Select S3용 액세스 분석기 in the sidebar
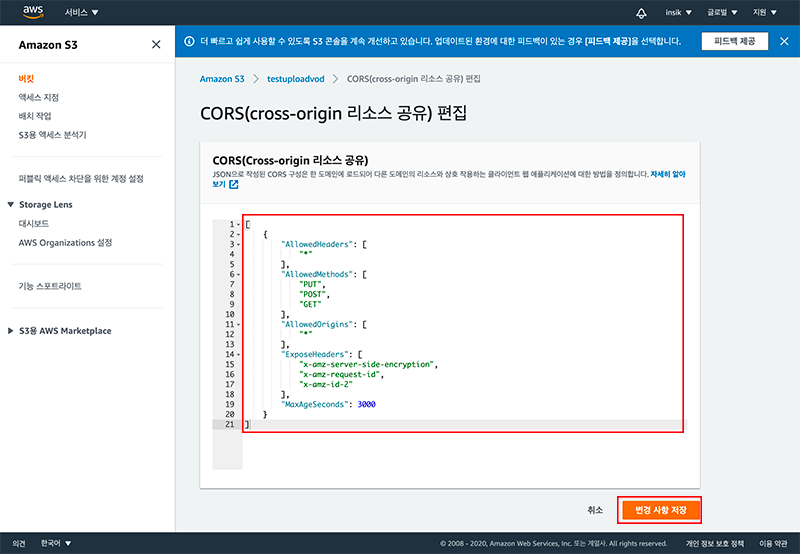Screen dimensions: 800x554 pos(53,135)
